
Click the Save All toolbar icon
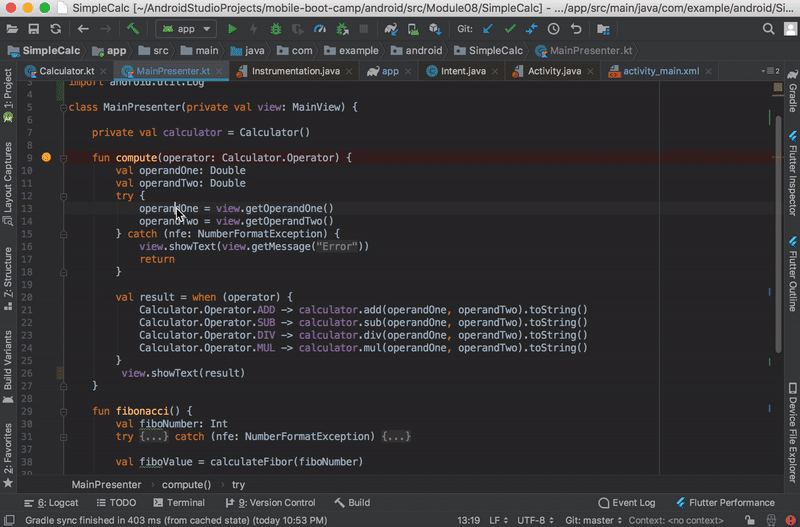pos(34,29)
